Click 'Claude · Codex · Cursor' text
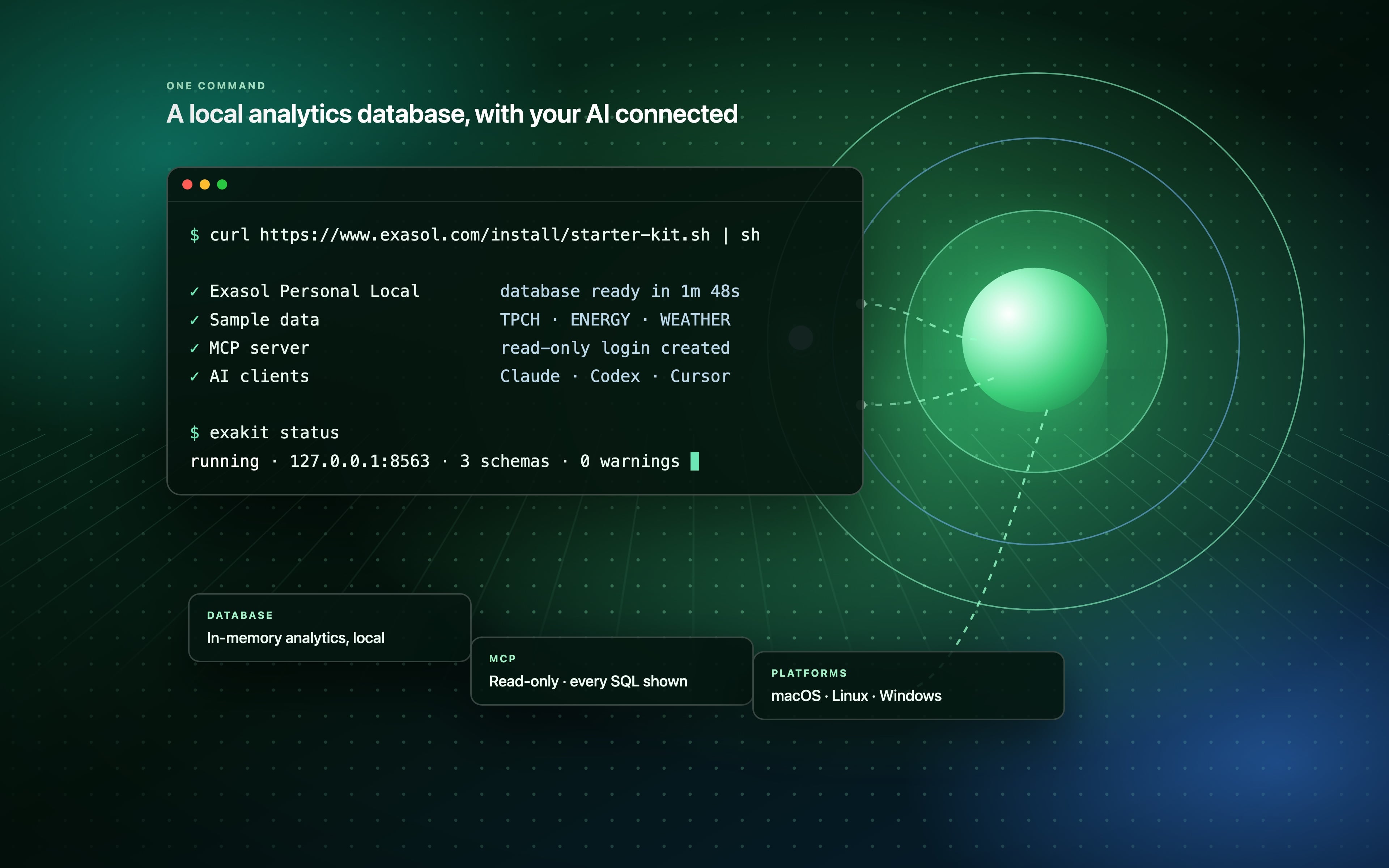The width and height of the screenshot is (1389, 868). click(615, 376)
